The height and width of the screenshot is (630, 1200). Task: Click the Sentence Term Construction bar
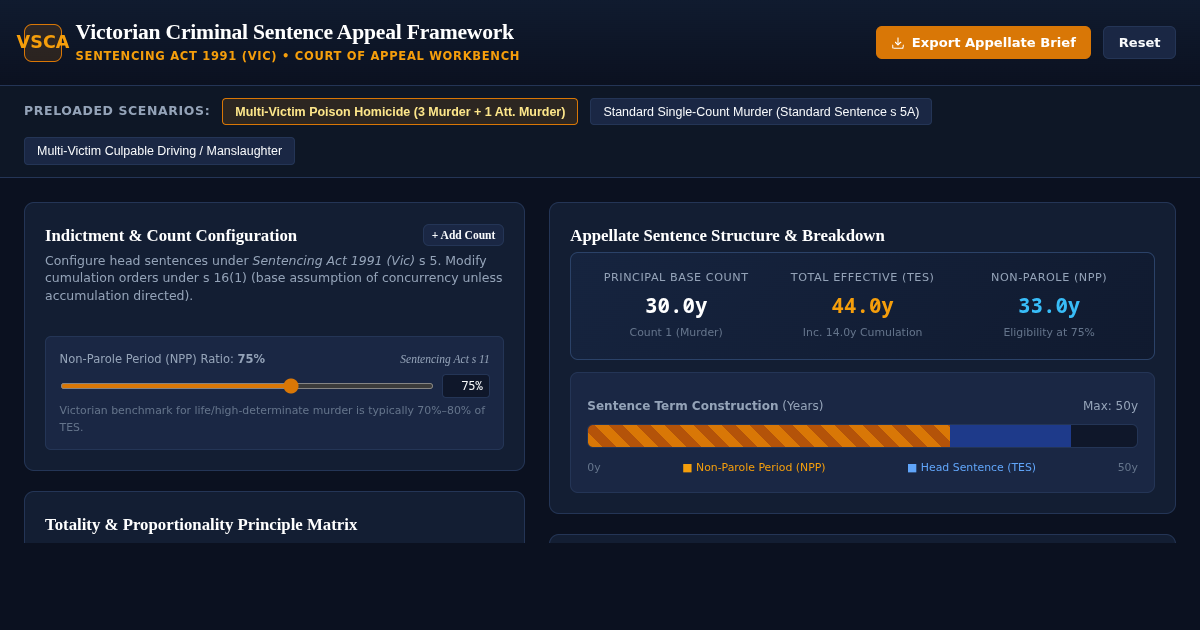click(862, 436)
